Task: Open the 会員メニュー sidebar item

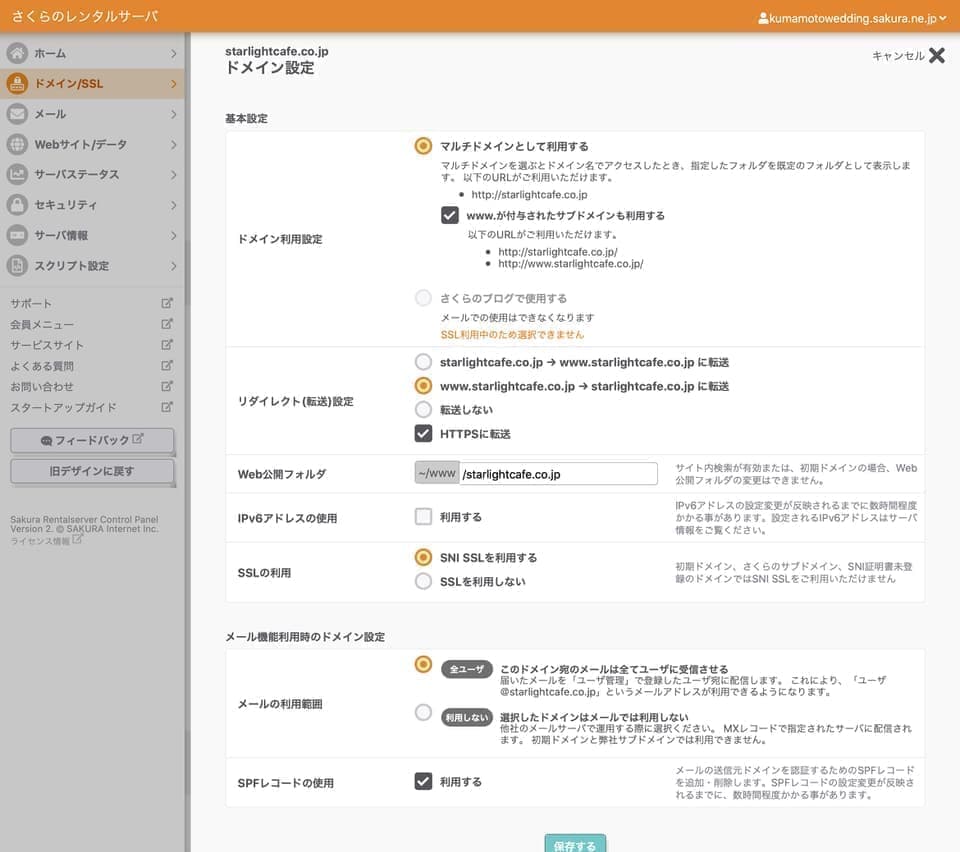Action: tap(42, 324)
